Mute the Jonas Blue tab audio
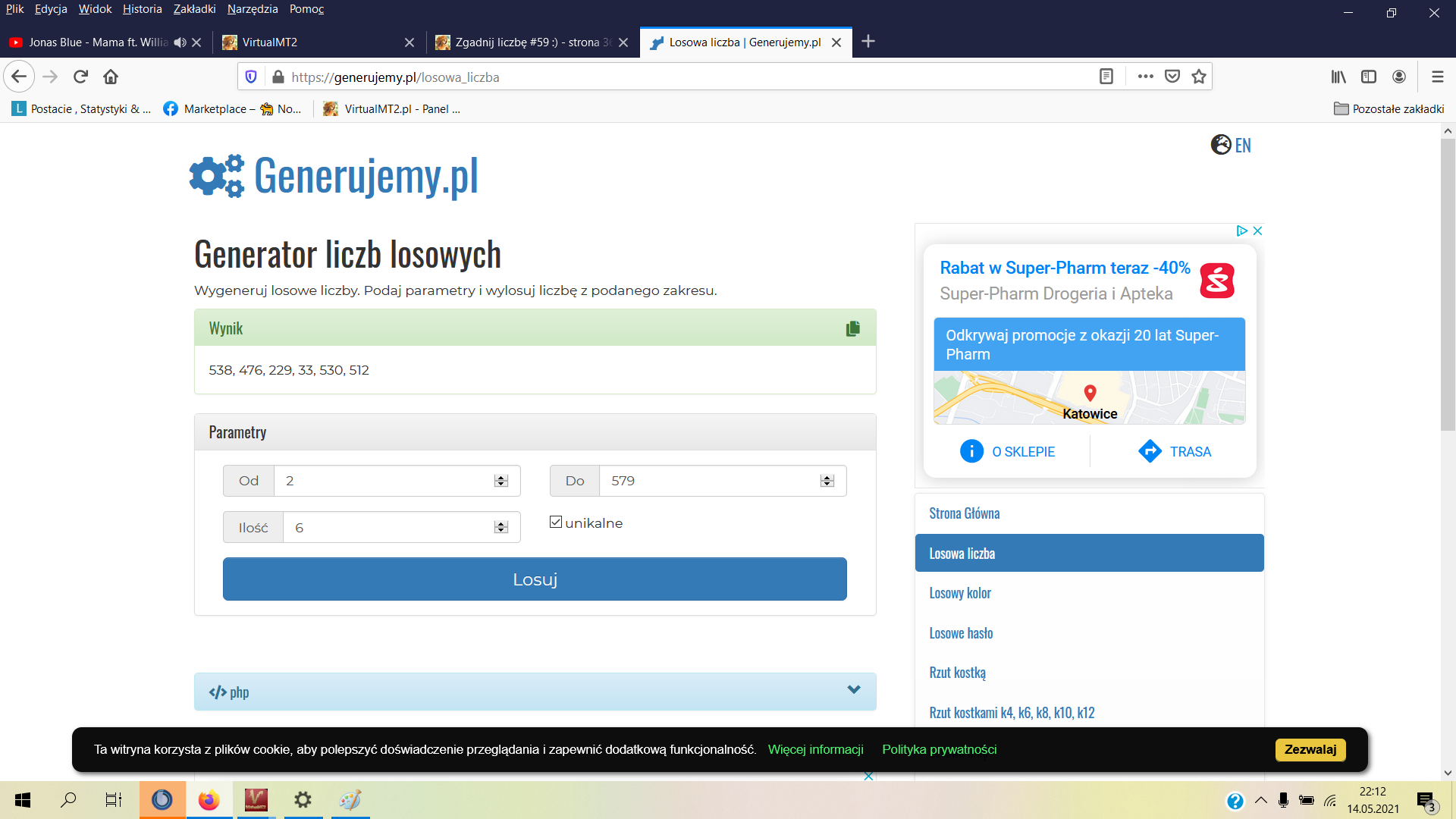This screenshot has height=819, width=1456. (x=180, y=42)
